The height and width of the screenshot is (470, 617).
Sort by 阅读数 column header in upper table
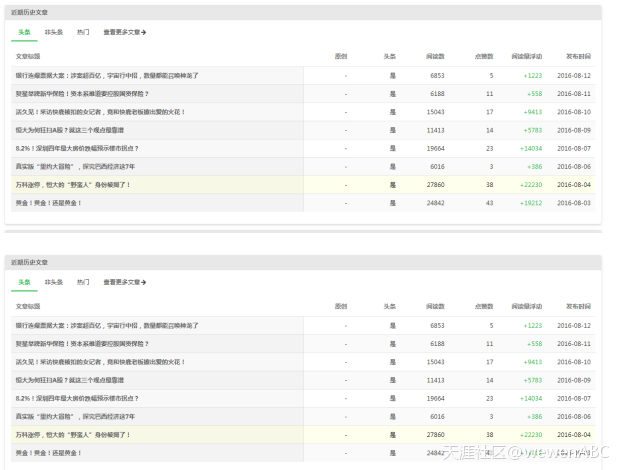435,56
